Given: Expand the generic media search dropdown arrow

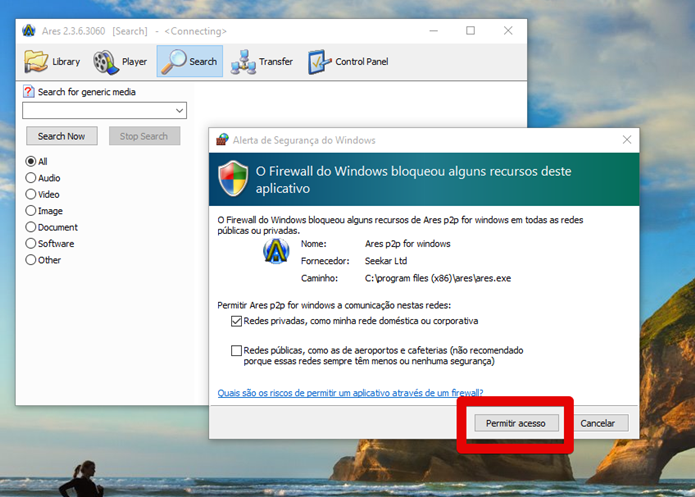Looking at the screenshot, I should (180, 110).
